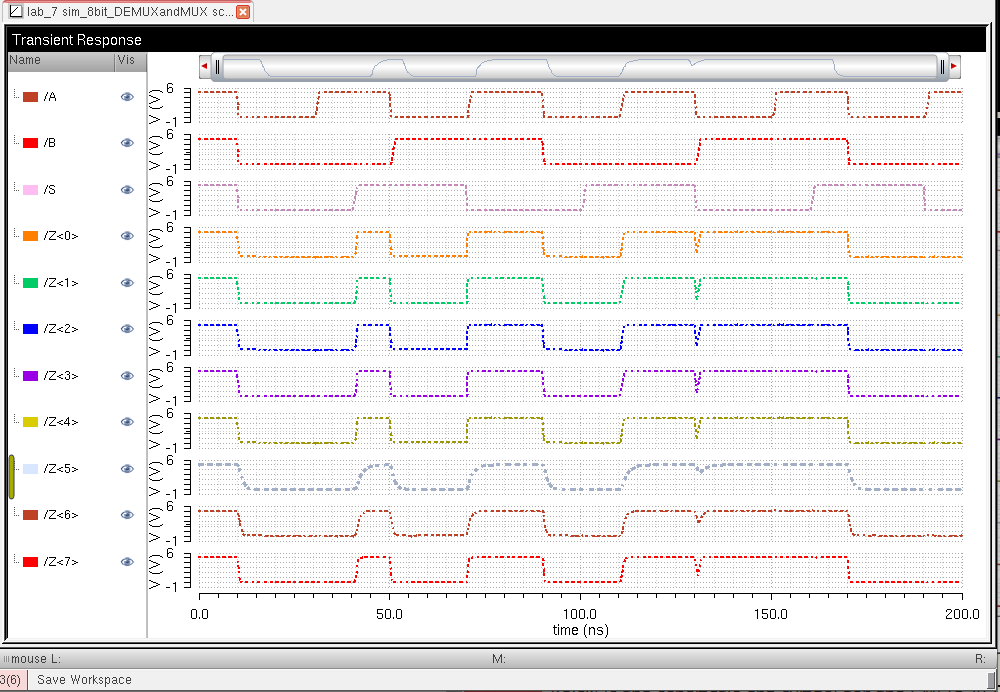
Task: Select the /Z<1> signal name
Action: click(x=61, y=283)
